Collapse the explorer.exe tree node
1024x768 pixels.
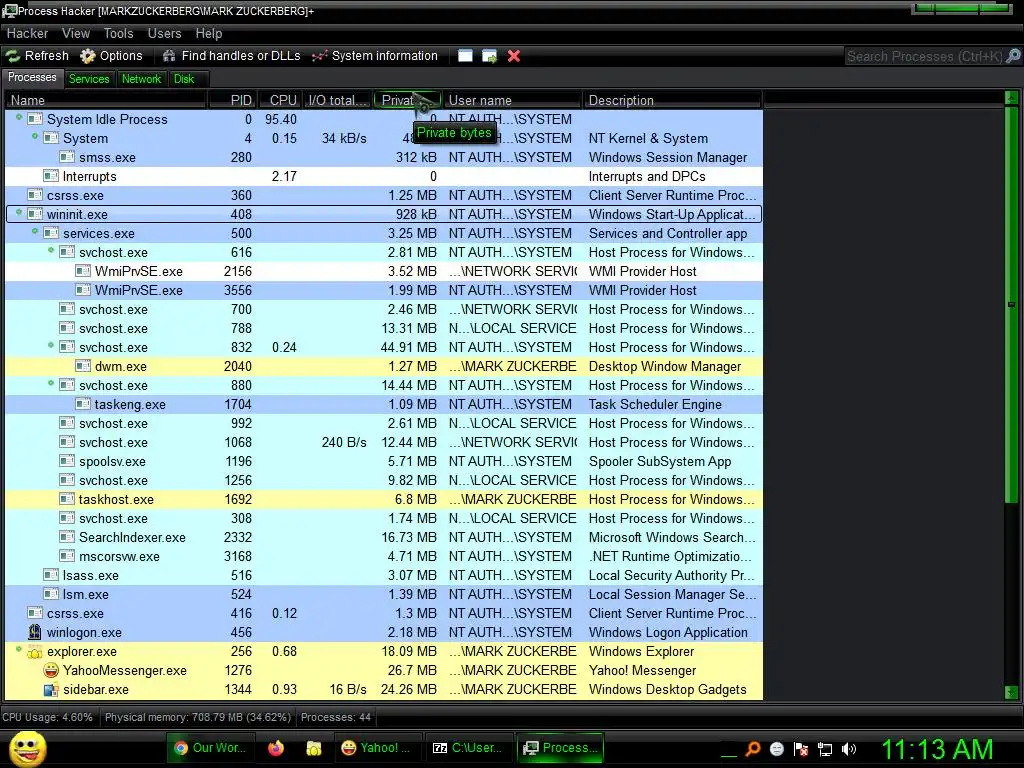[x=19, y=649]
